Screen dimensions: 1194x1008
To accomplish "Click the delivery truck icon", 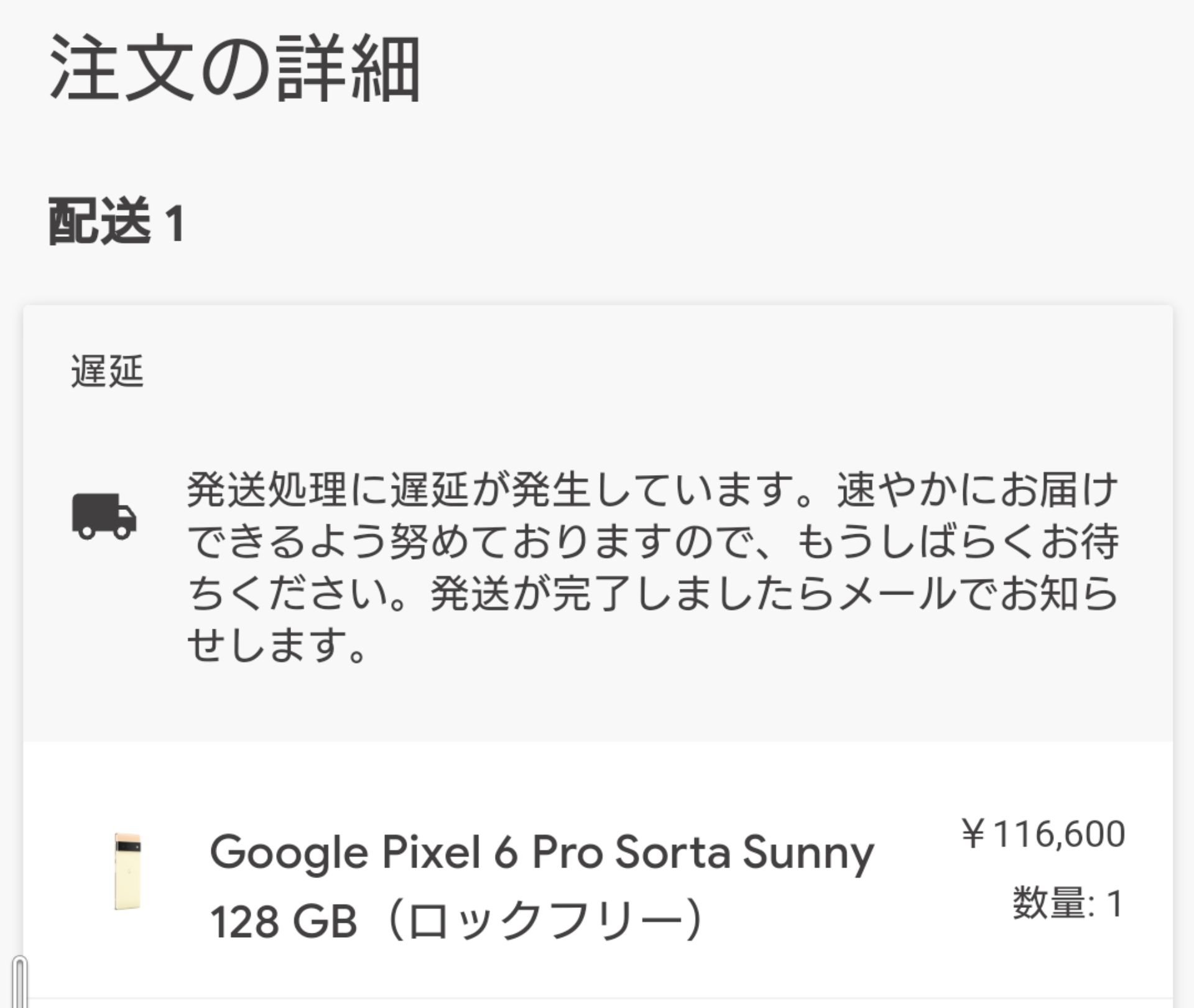I will pyautogui.click(x=104, y=516).
